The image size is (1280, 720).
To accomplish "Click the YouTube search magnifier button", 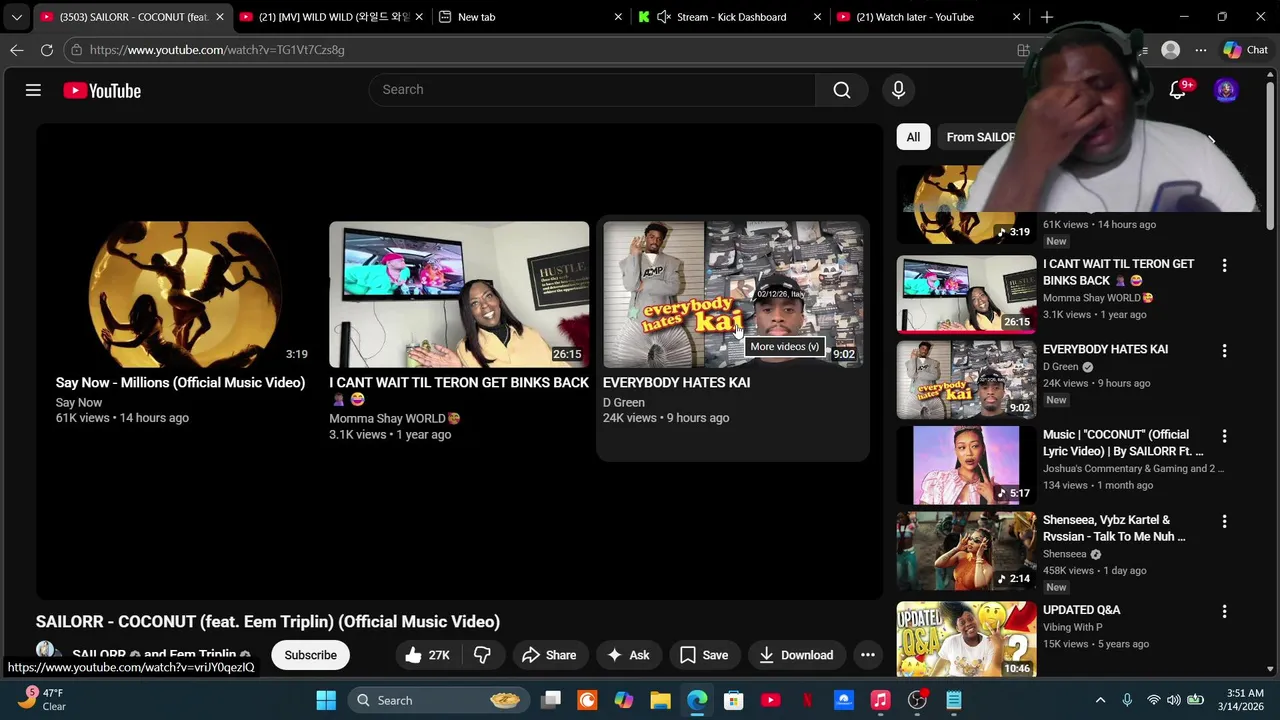I will coord(842,90).
